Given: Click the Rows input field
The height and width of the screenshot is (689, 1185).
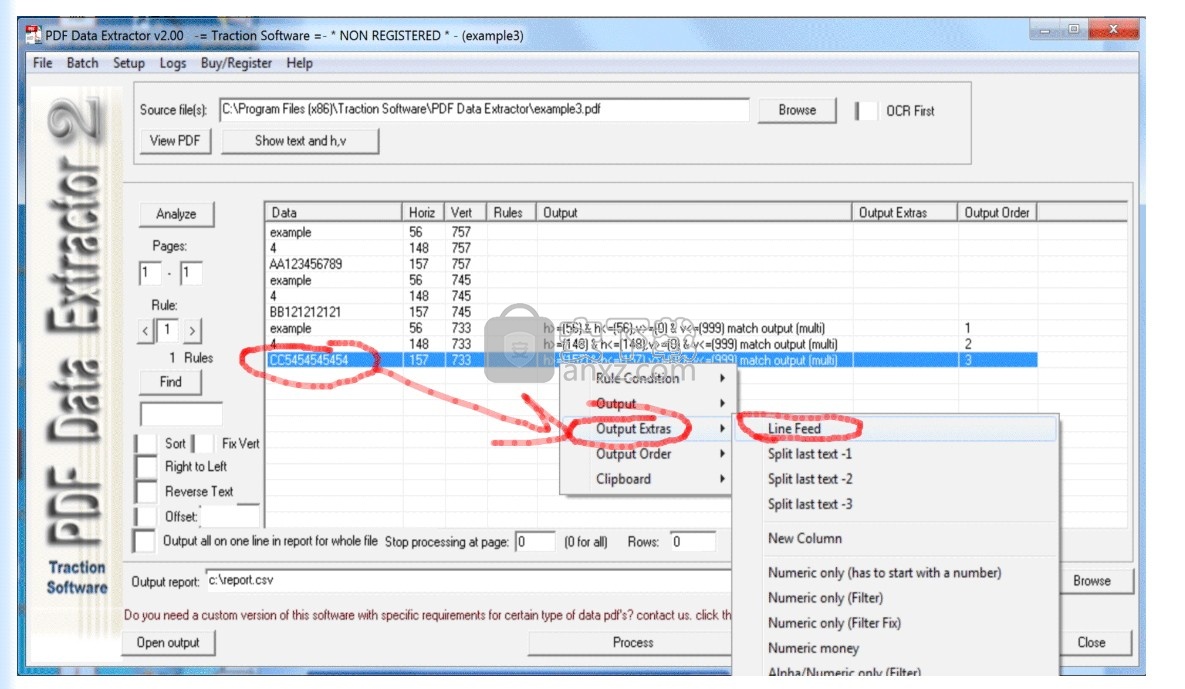Looking at the screenshot, I should pyautogui.click(x=693, y=541).
